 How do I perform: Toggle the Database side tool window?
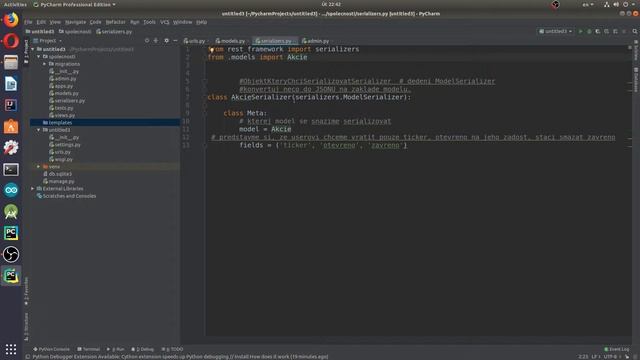tap(636, 79)
